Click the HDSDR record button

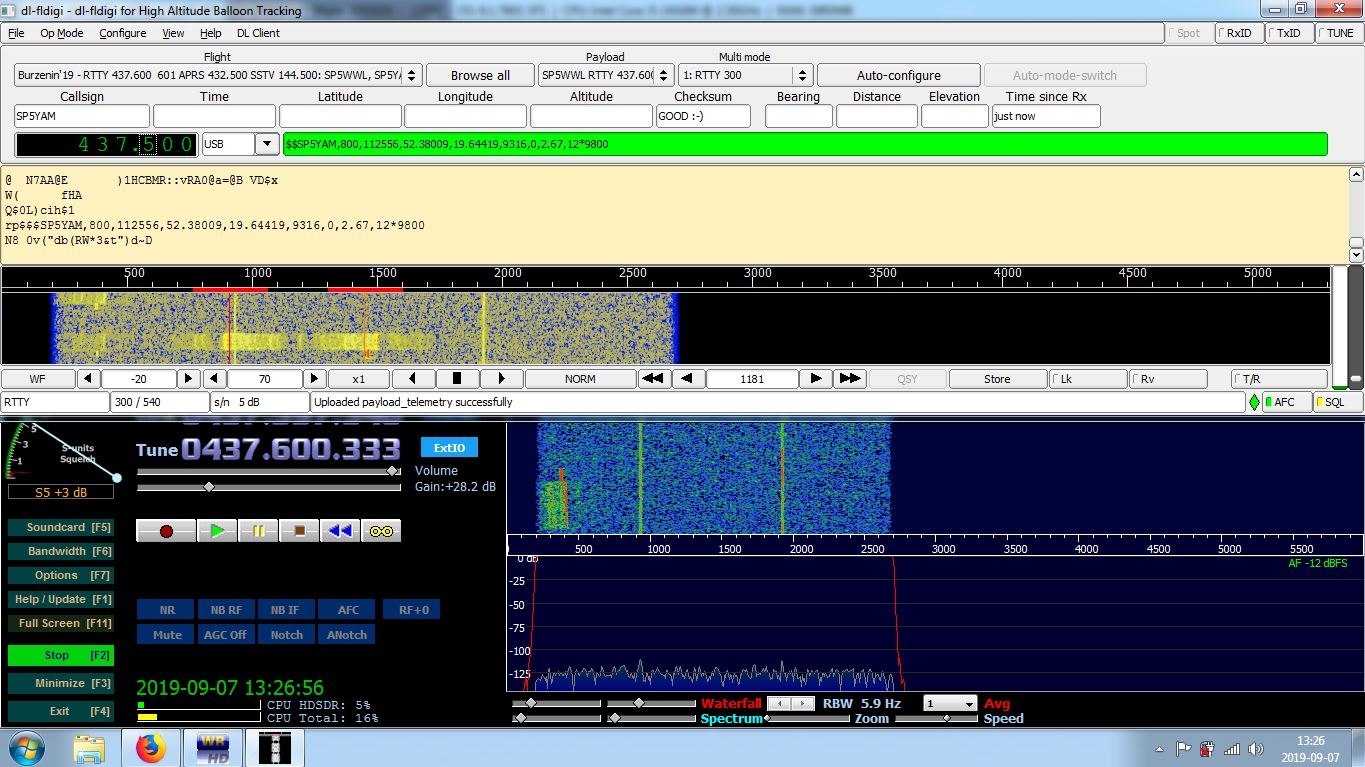click(x=166, y=531)
